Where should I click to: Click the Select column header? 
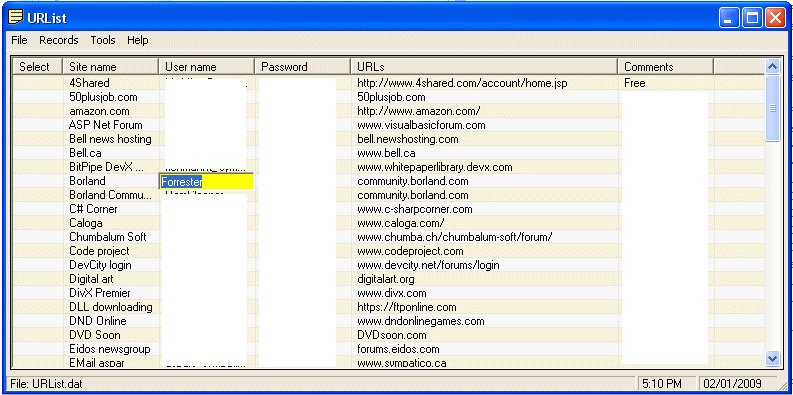[37, 67]
